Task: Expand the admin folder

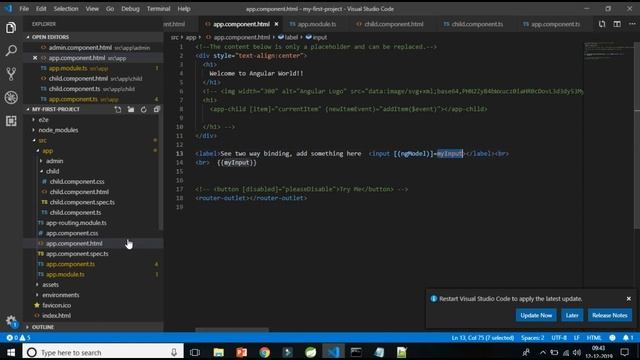Action: 54,161
